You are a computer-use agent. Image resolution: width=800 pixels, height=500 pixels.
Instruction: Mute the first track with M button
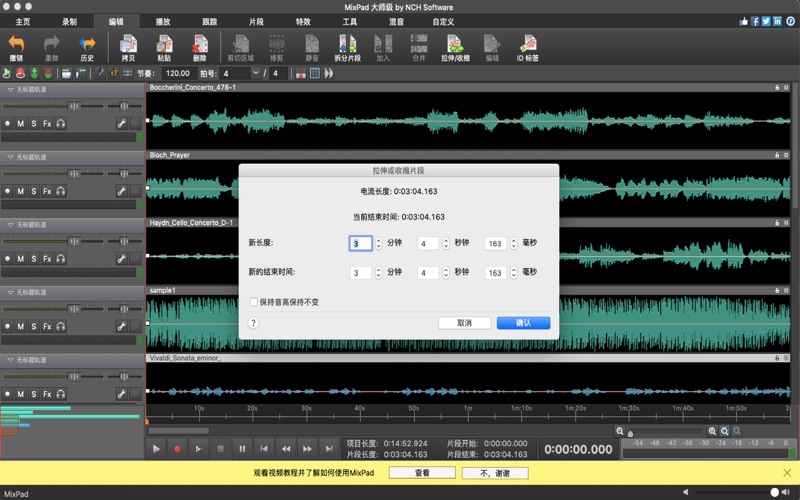tap(21, 124)
